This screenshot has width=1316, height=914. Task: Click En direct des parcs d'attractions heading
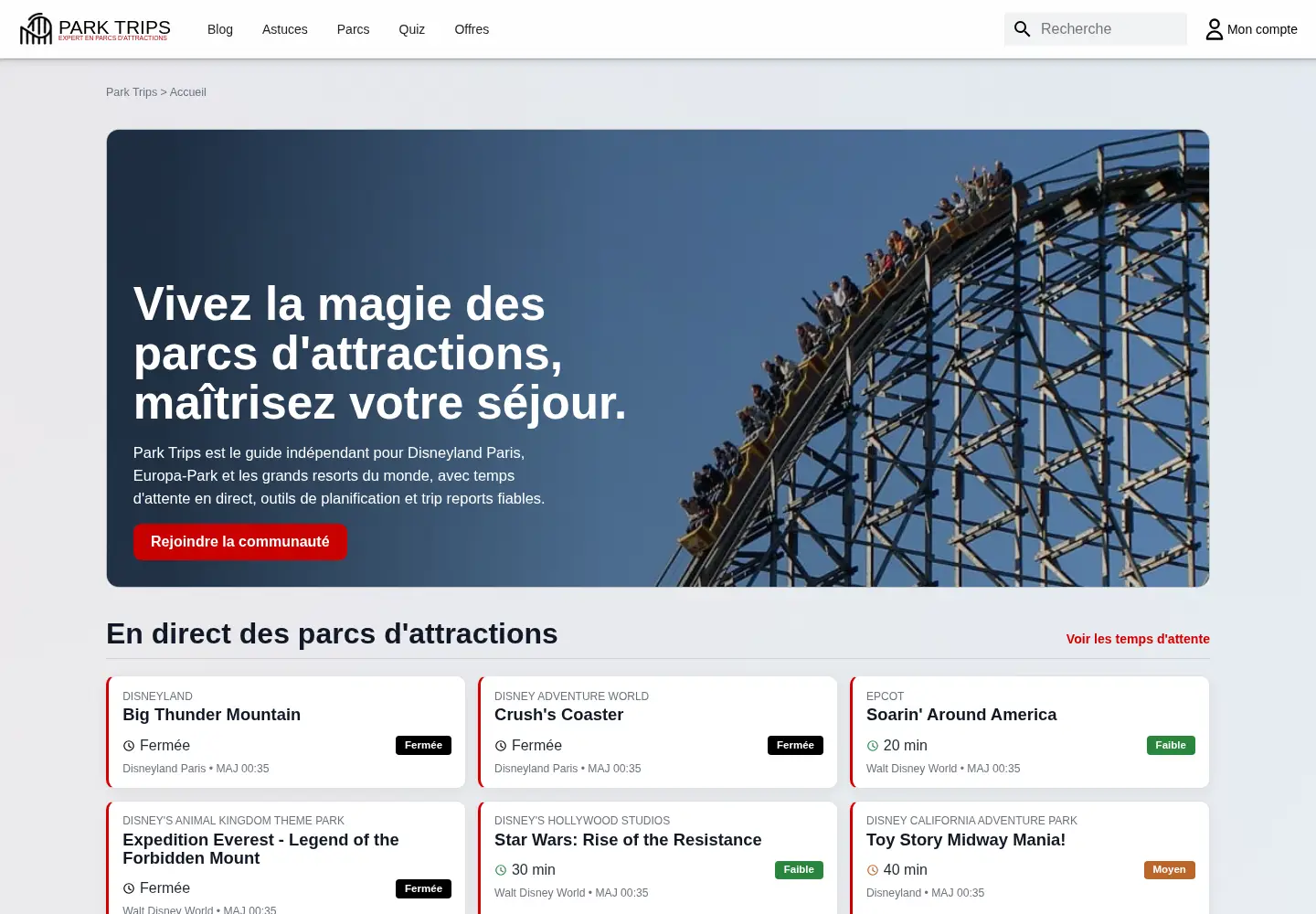click(x=332, y=633)
